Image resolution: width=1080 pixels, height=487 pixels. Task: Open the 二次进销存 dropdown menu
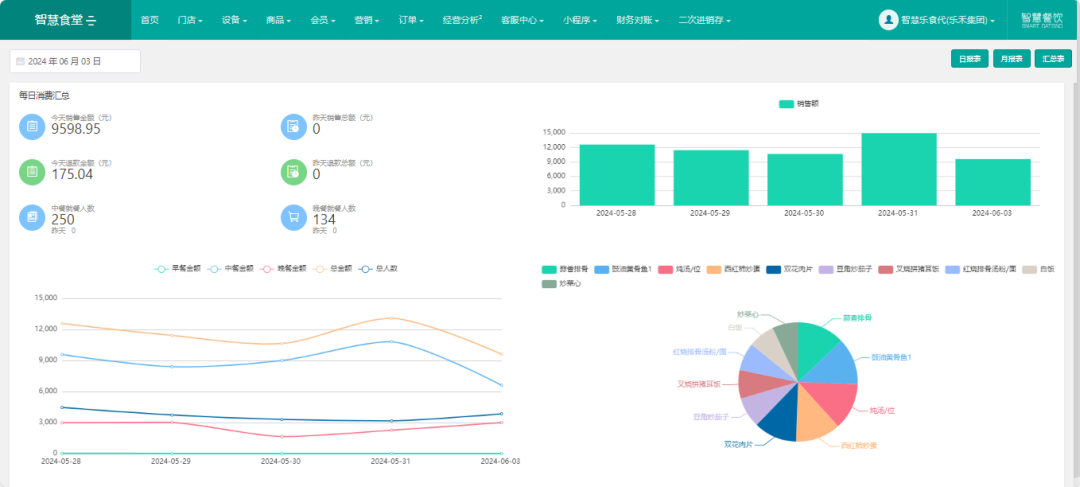pyautogui.click(x=704, y=20)
